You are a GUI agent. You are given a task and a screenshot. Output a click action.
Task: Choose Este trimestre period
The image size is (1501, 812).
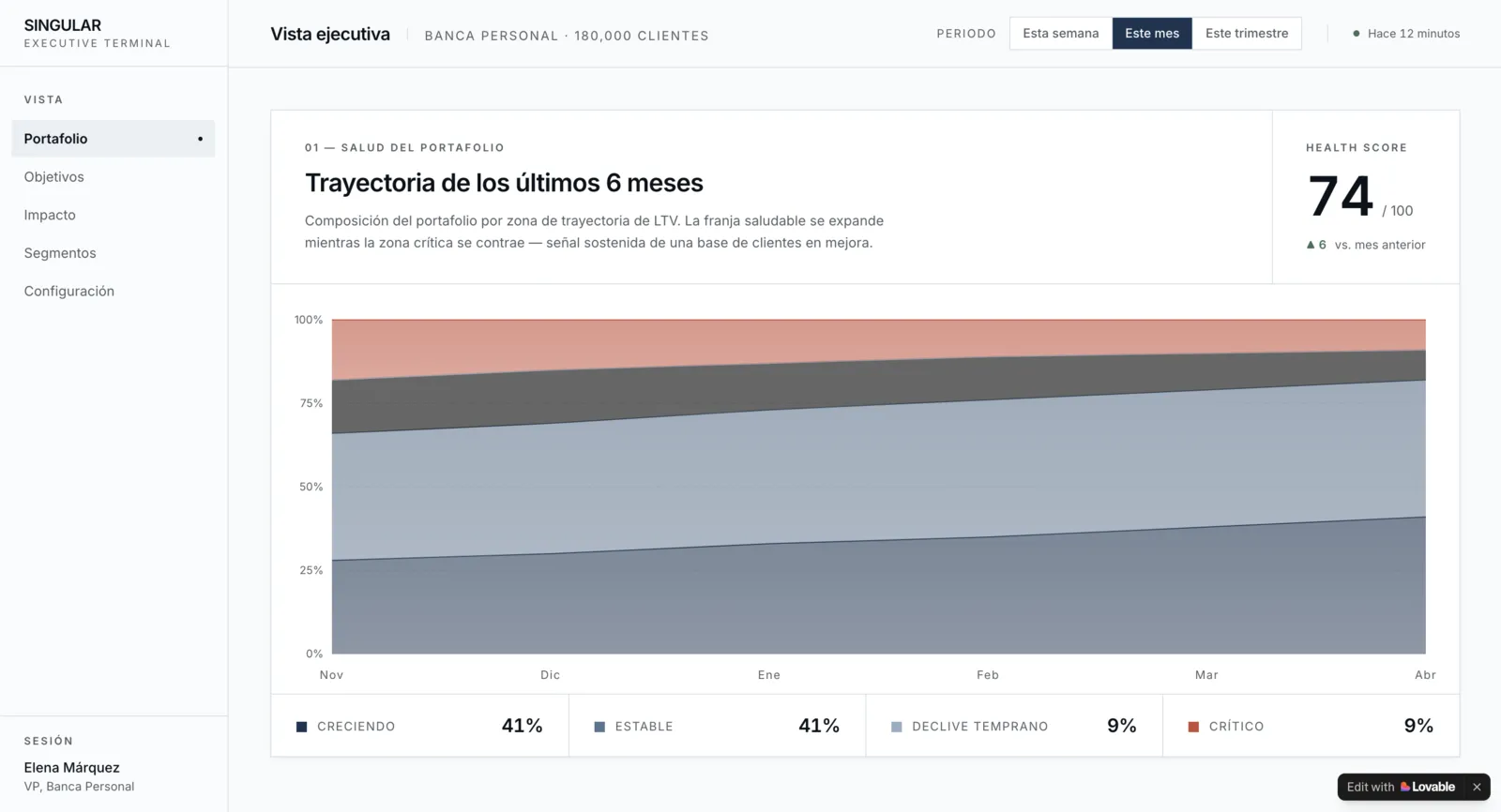(1247, 34)
